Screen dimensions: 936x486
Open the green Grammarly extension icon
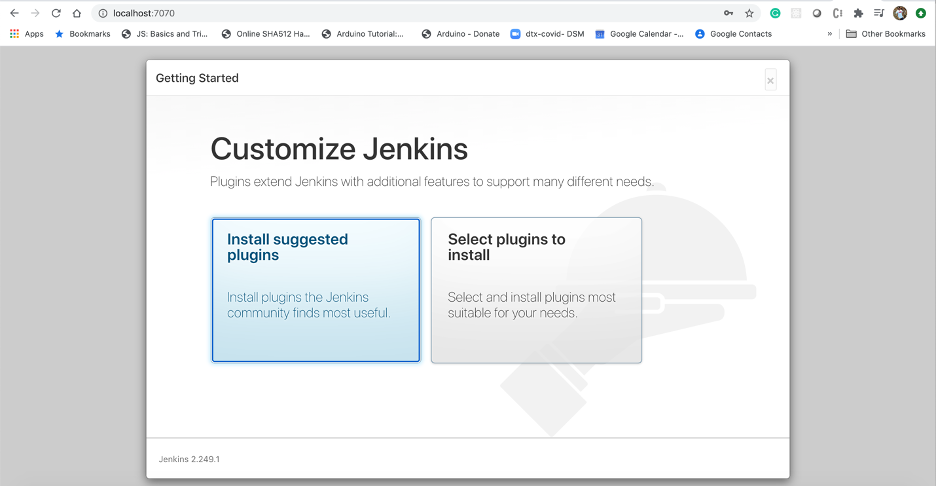[x=775, y=13]
